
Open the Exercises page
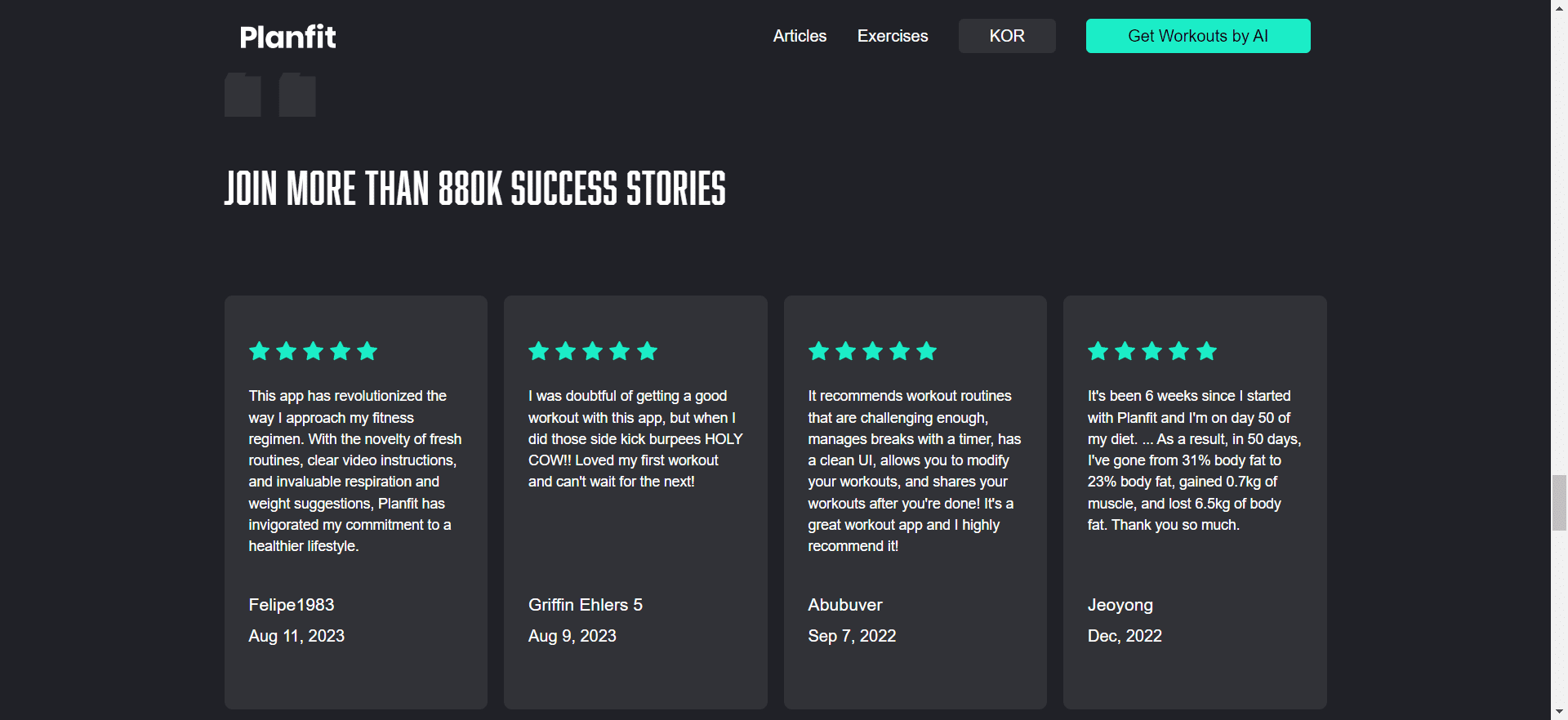pyautogui.click(x=893, y=36)
